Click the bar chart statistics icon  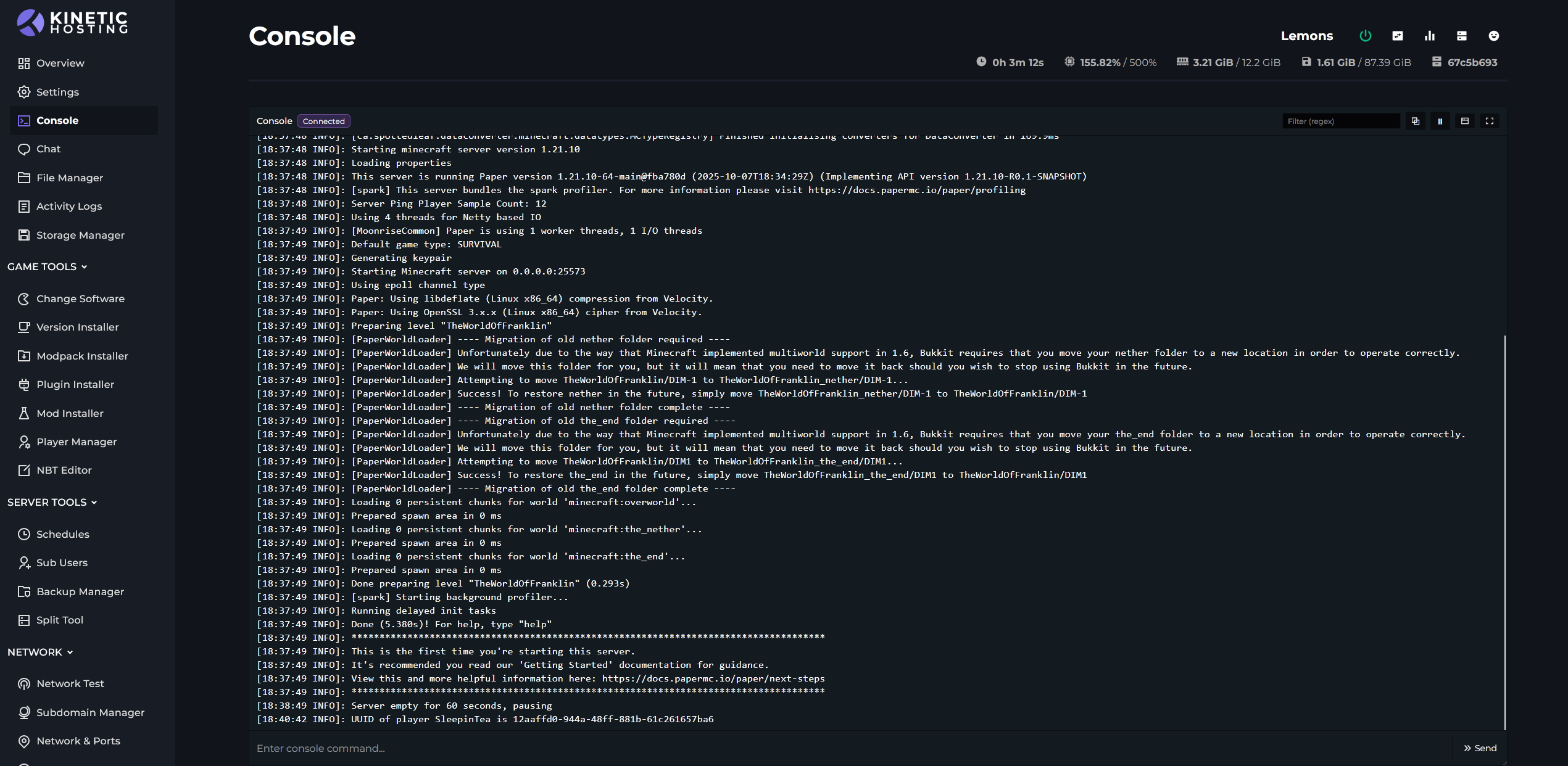click(x=1430, y=36)
